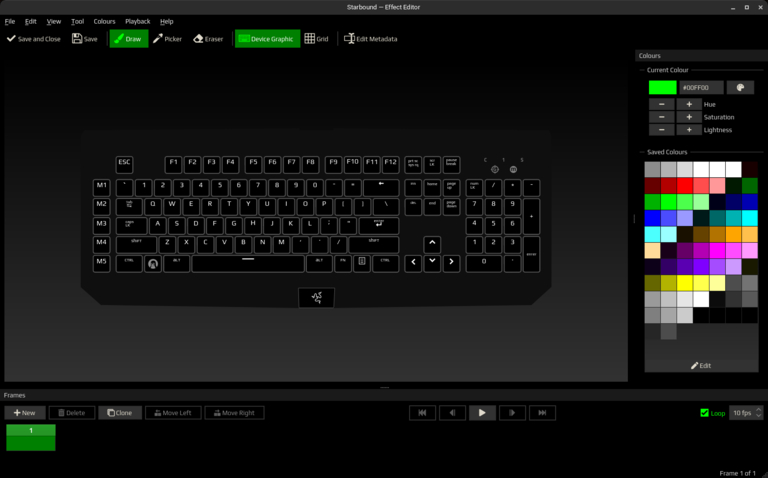Click the Move Right button
This screenshot has height=478, width=768.
click(x=234, y=413)
